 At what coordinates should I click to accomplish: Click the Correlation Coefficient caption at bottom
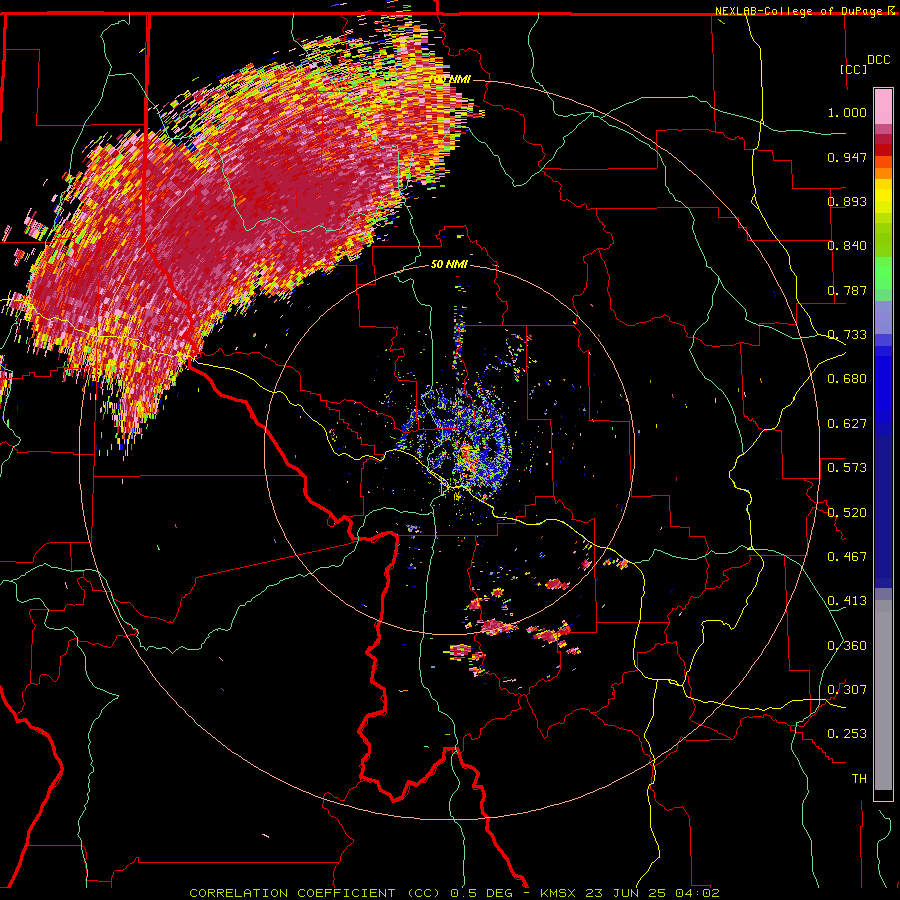pos(455,893)
